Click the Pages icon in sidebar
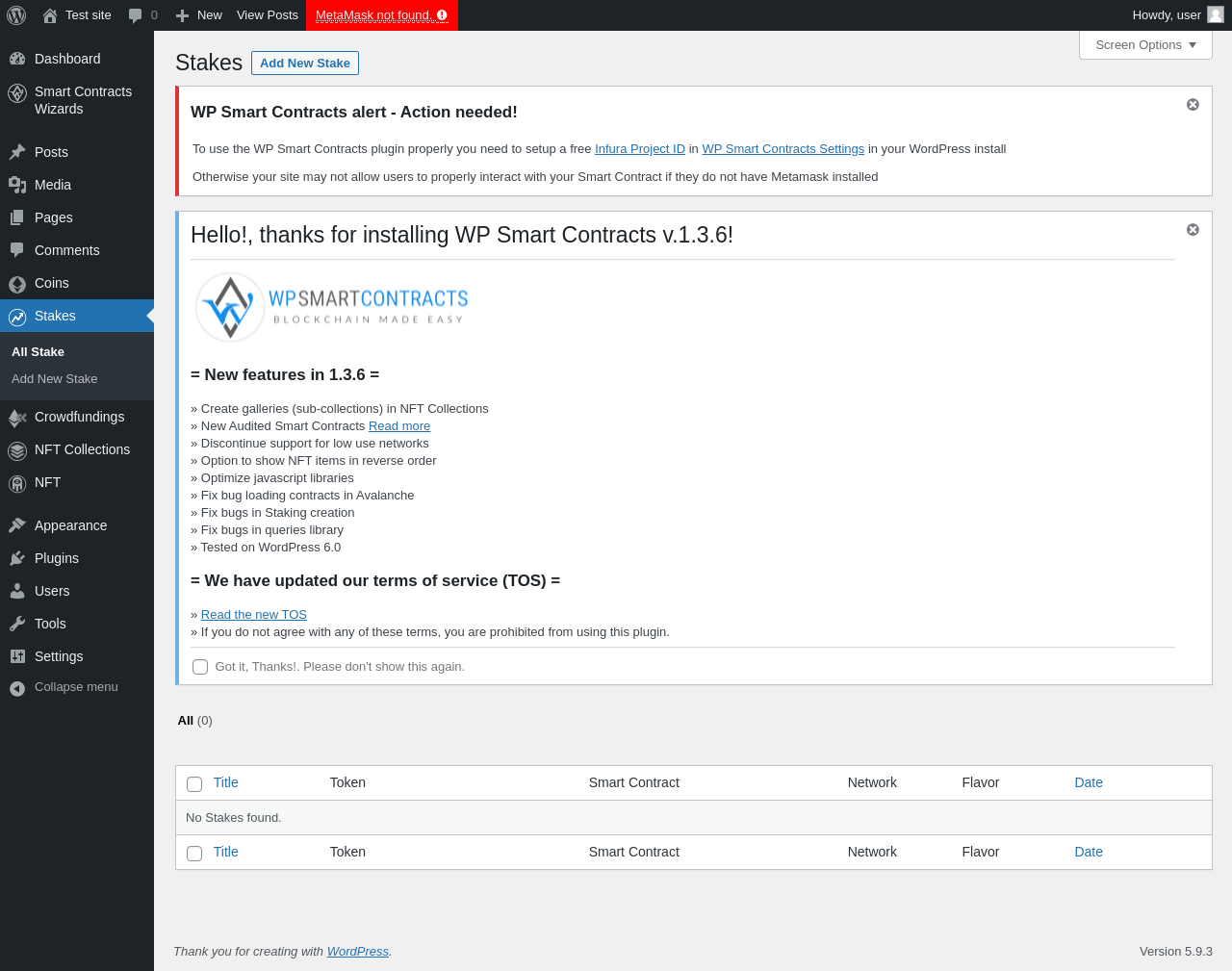Image resolution: width=1232 pixels, height=971 pixels. click(x=17, y=217)
